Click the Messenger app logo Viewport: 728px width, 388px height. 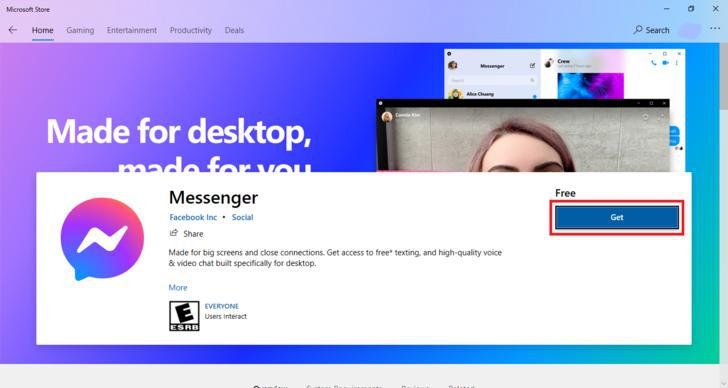(x=102, y=239)
